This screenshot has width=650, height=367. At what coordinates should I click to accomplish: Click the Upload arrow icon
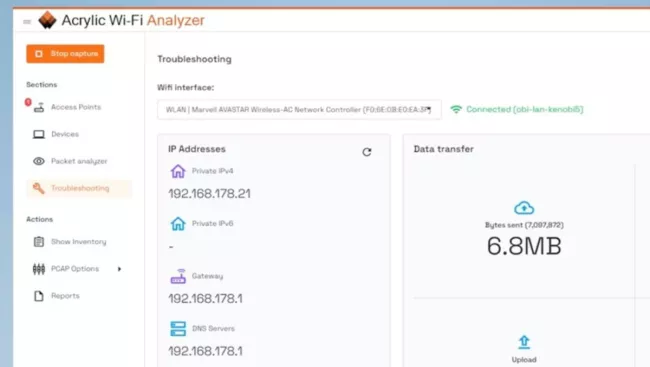point(524,342)
